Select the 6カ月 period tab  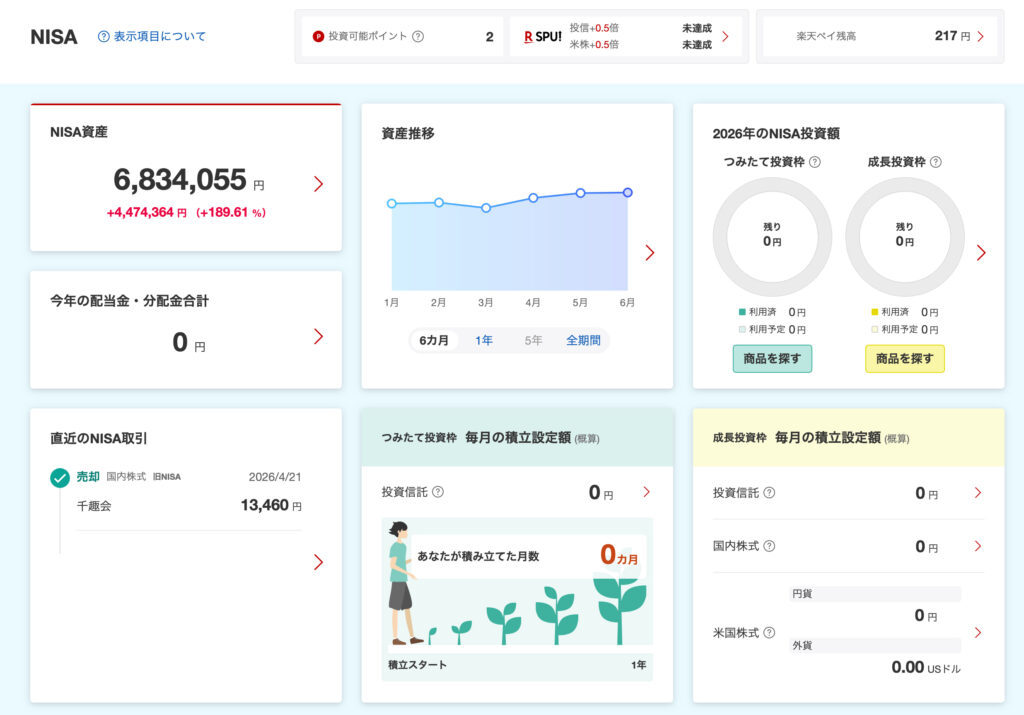coord(434,340)
